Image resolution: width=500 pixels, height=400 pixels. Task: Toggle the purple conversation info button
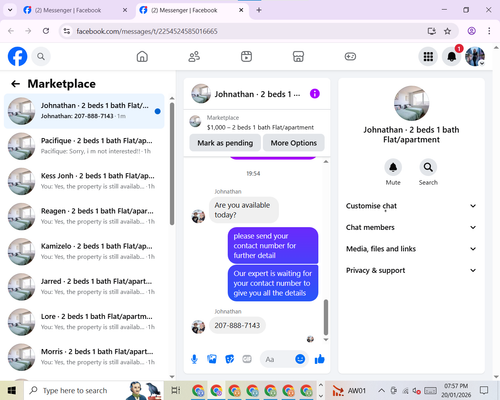[315, 94]
